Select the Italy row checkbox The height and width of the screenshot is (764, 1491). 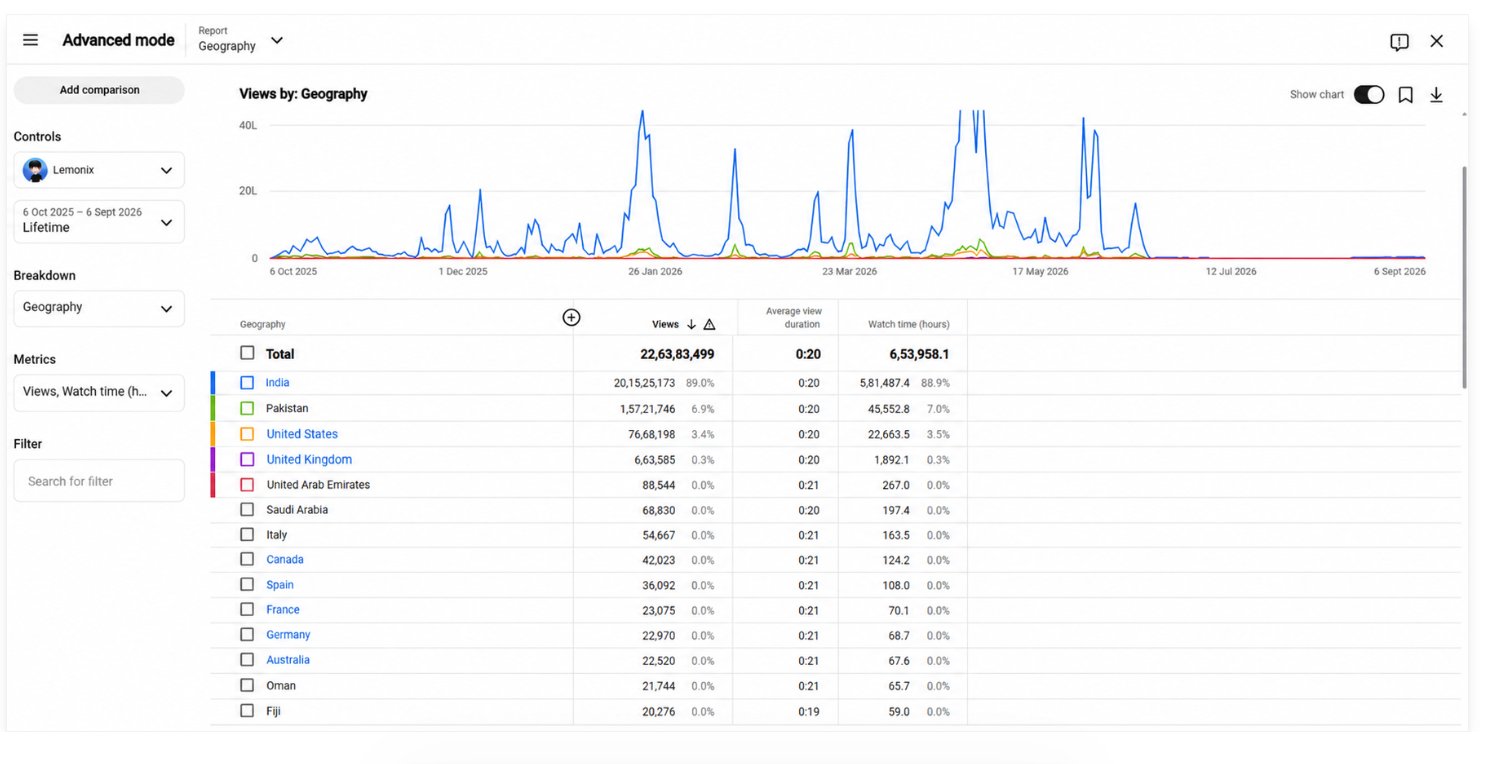point(247,534)
